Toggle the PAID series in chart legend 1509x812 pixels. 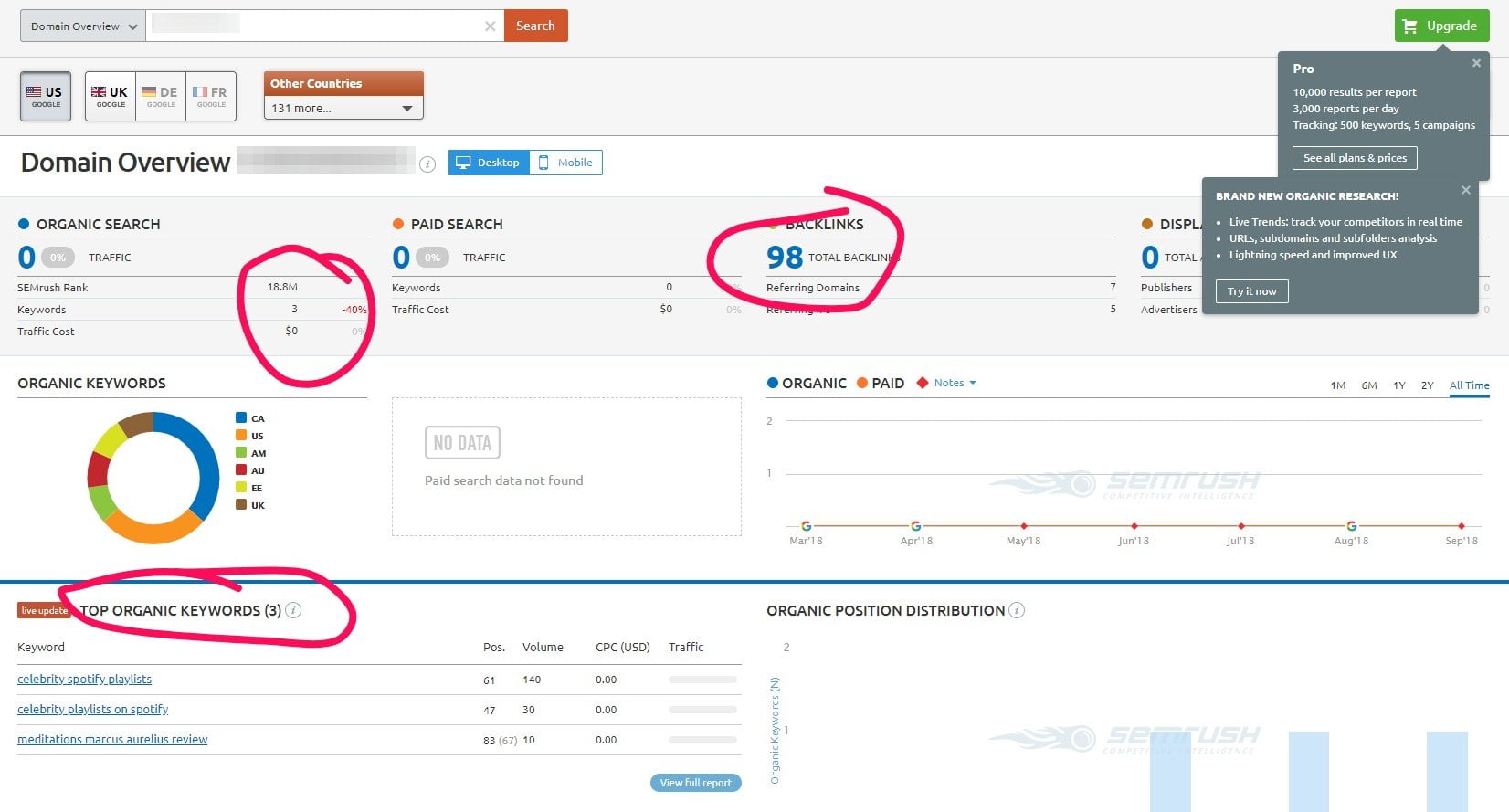(x=881, y=383)
